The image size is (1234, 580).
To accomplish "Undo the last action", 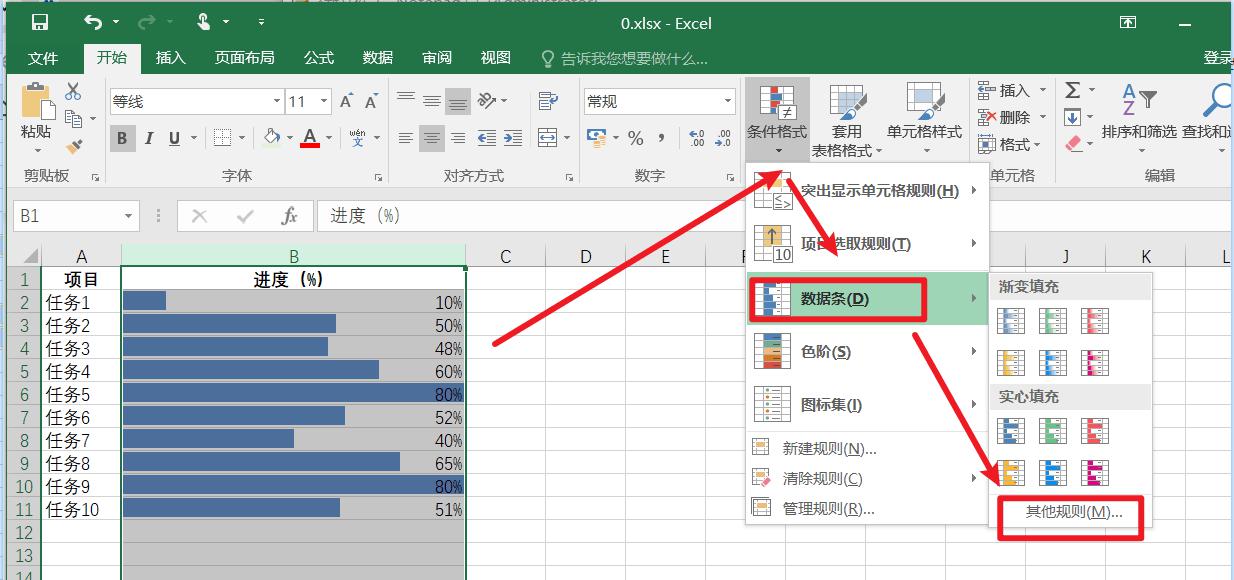I will (93, 22).
